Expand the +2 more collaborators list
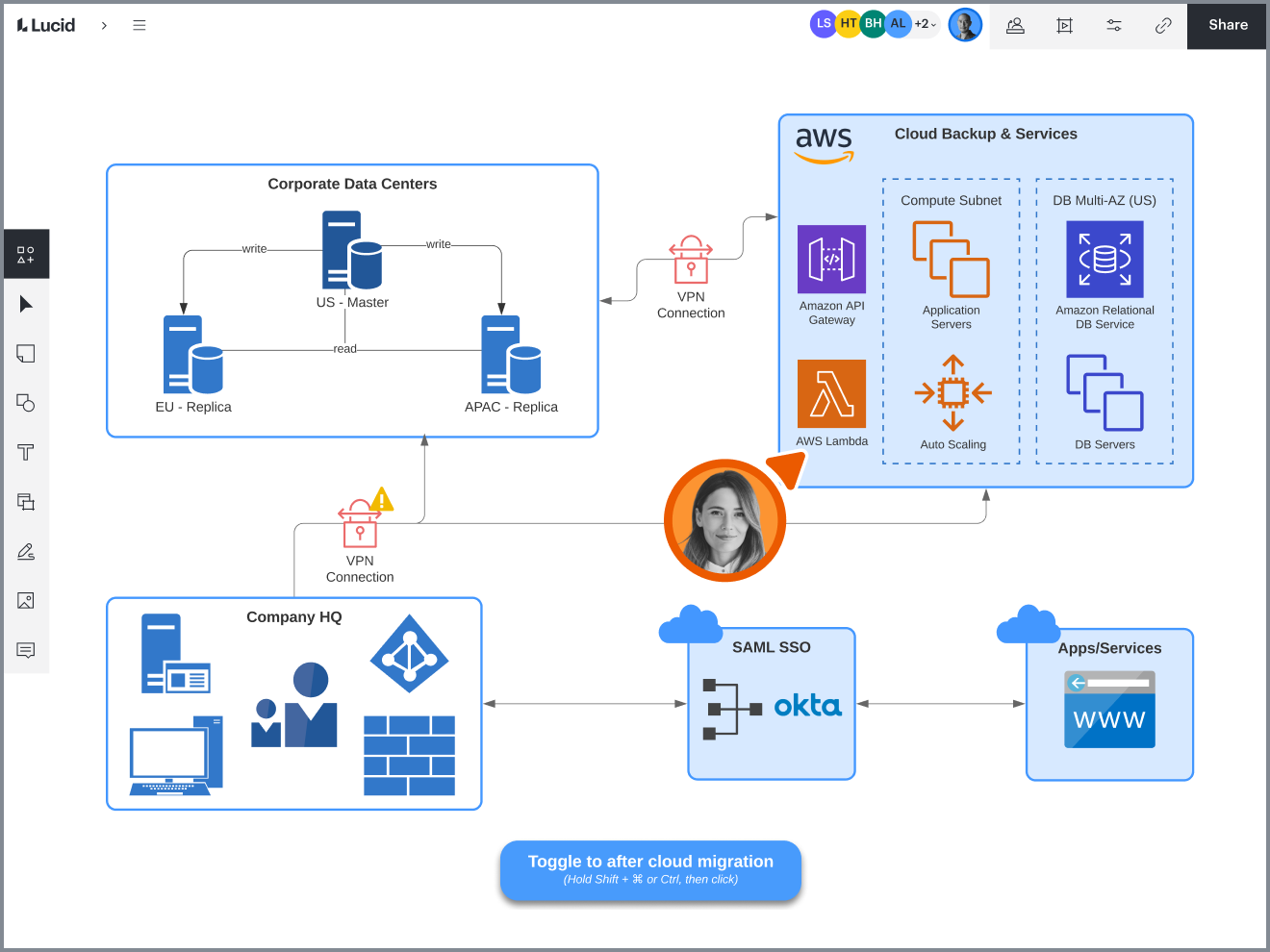 pos(925,24)
